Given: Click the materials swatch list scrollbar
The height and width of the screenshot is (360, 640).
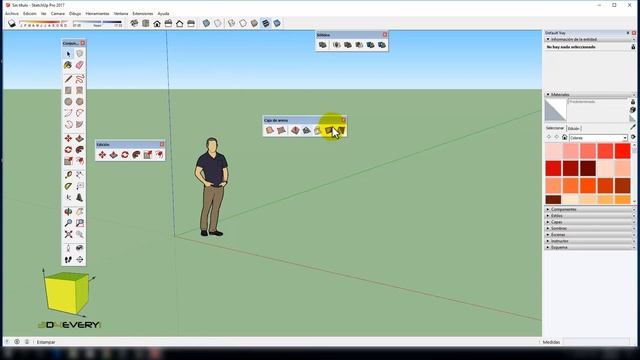Looking at the screenshot, I should click(634, 173).
